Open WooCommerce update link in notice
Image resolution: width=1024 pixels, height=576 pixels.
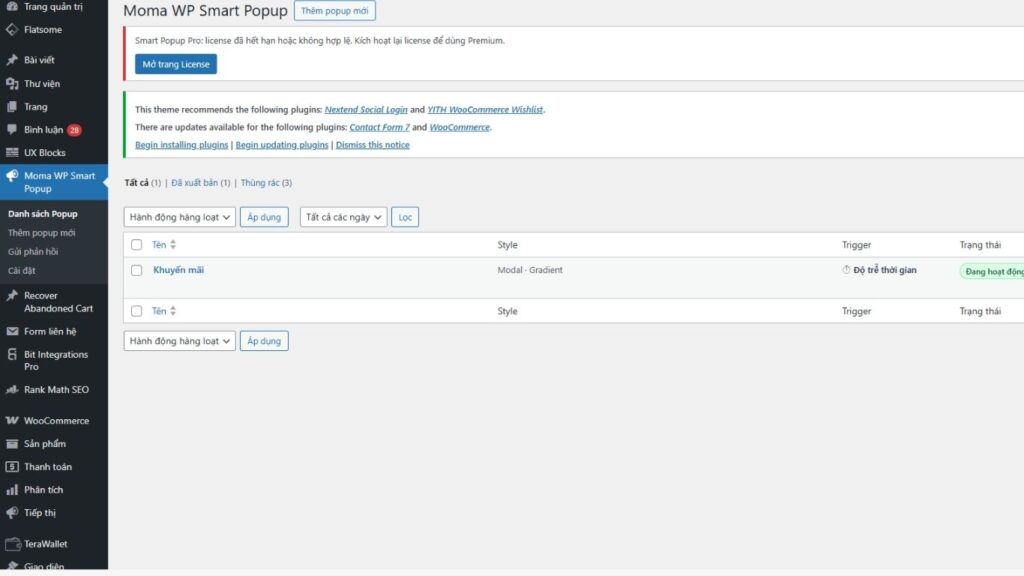point(459,127)
